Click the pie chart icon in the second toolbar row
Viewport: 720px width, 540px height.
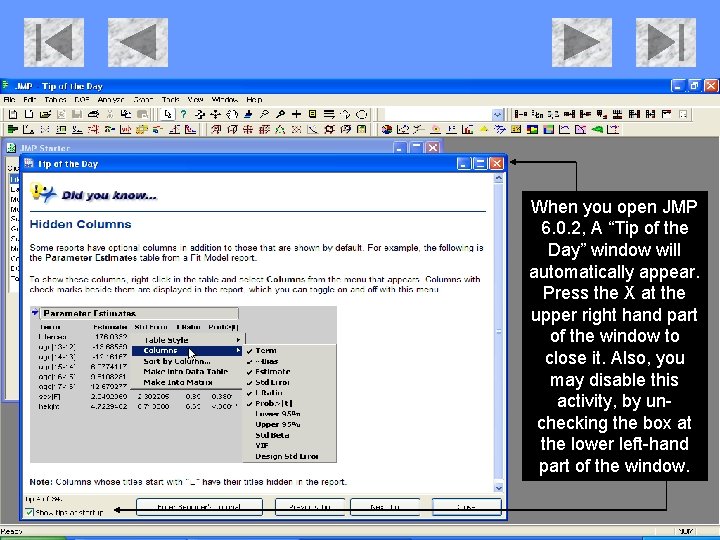point(387,129)
